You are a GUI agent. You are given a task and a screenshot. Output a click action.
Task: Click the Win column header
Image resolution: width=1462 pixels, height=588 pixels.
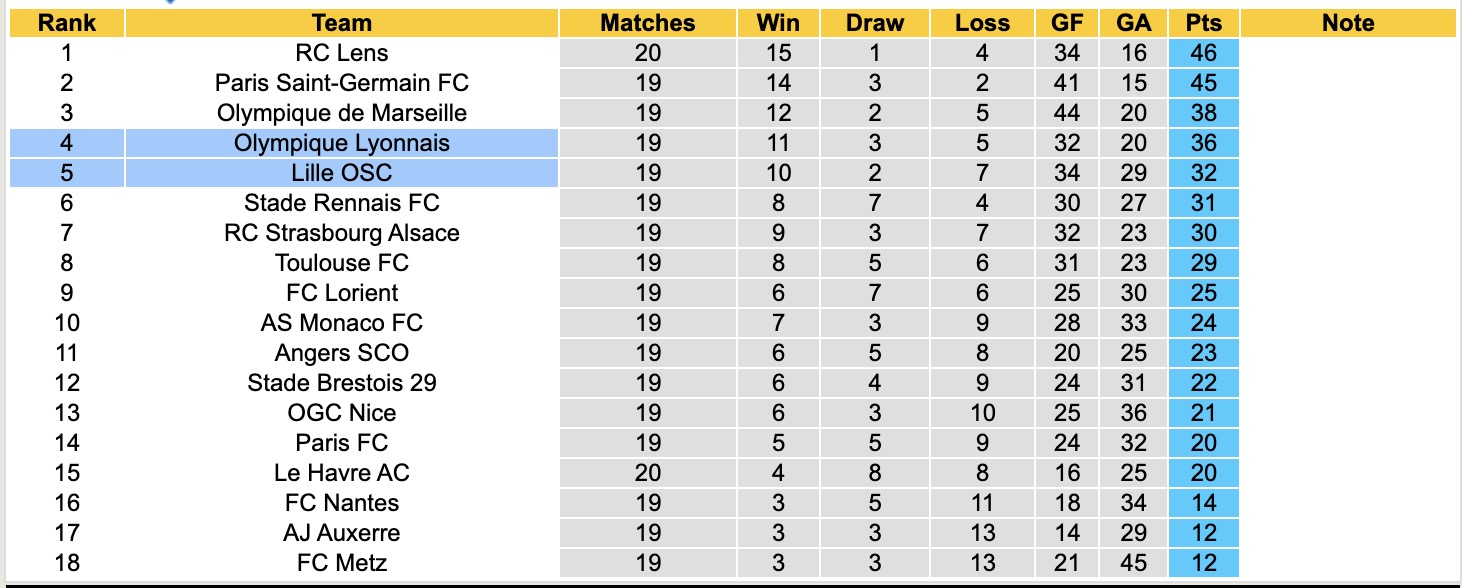[778, 23]
